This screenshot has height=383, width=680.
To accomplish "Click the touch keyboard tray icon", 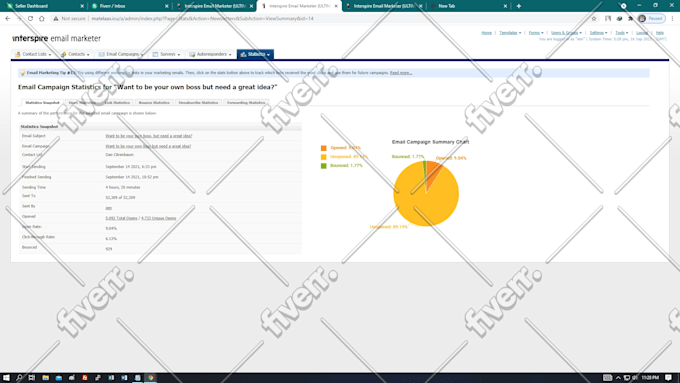I will (x=608, y=378).
